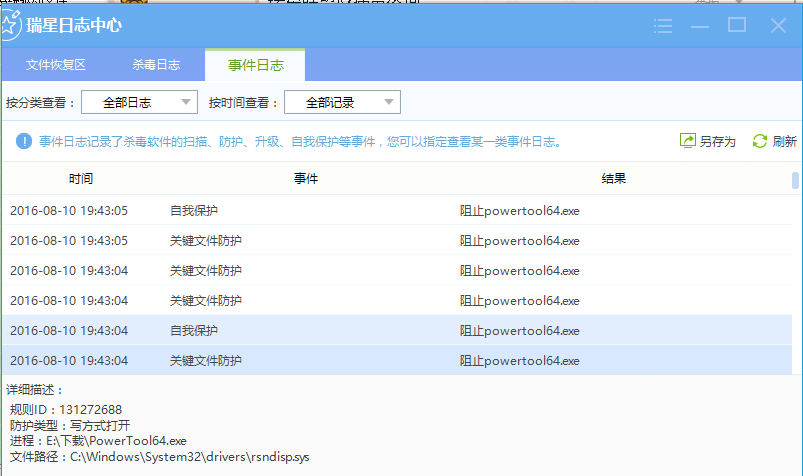Click the 刷新 text button
Screen dimensions: 803x476
pos(784,141)
